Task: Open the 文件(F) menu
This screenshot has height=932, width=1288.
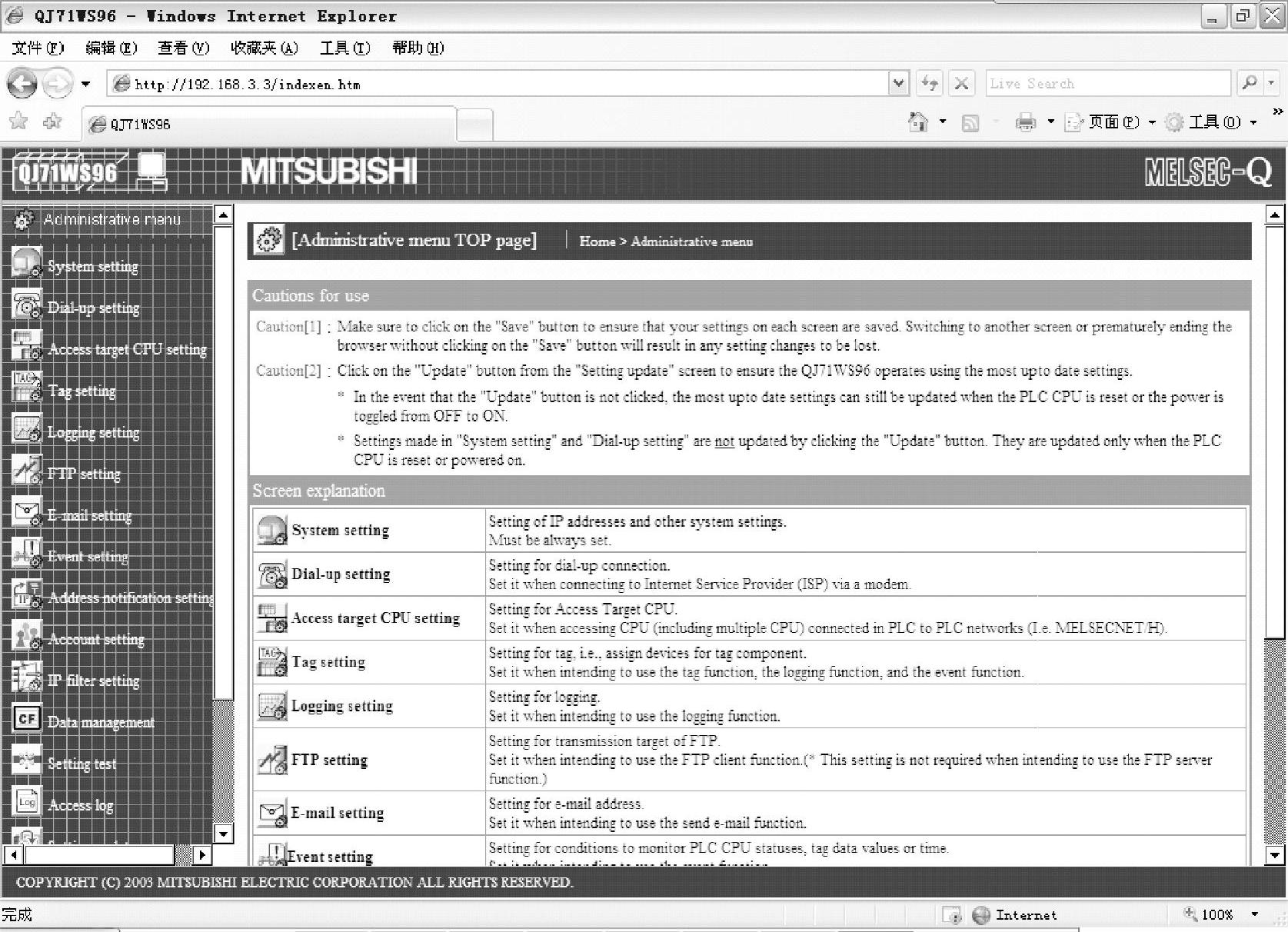Action: (x=38, y=48)
